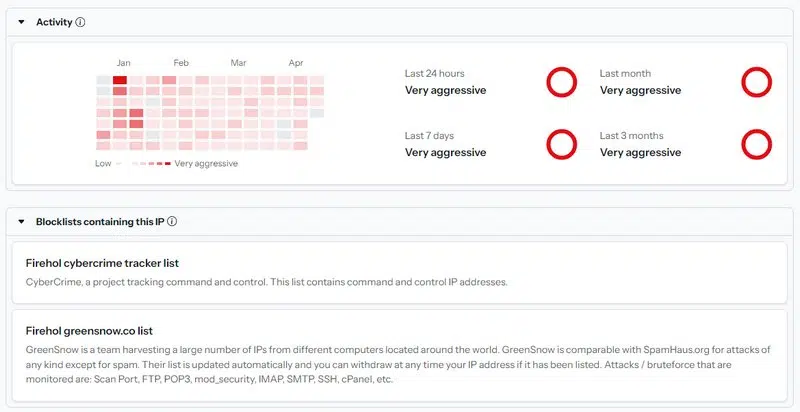Select the Activity section heading
Viewport: 800px width, 412px height.
tap(54, 22)
